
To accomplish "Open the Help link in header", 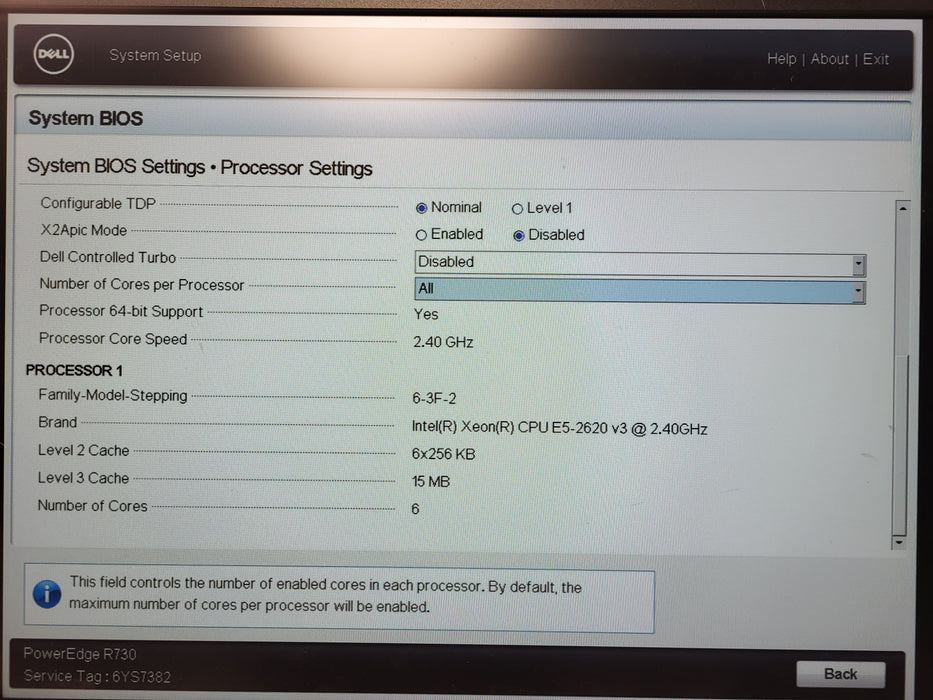I will 781,59.
